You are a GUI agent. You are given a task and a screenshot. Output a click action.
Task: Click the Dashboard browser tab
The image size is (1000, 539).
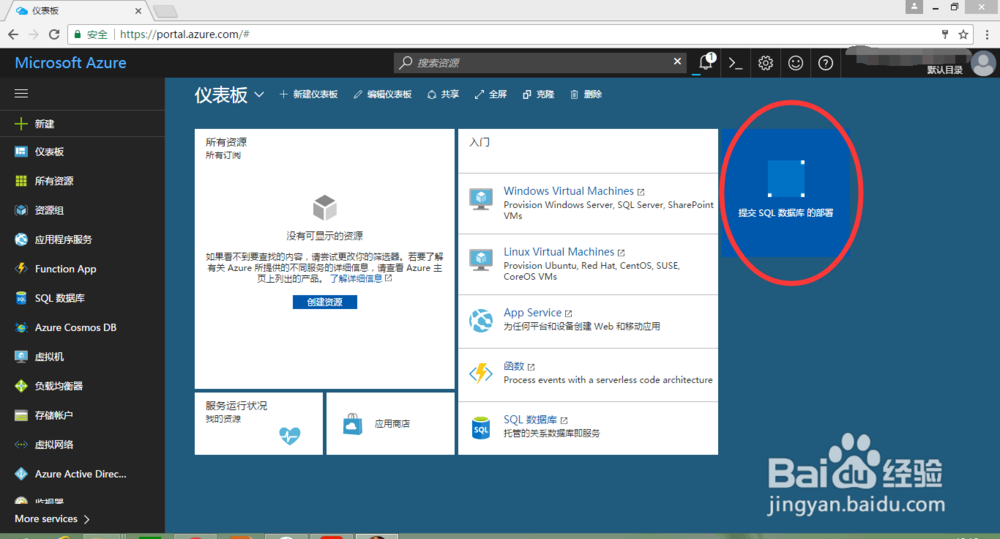point(77,11)
